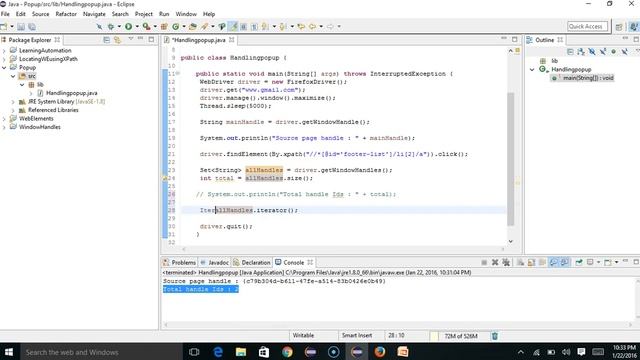Open the Source menu

40,14
